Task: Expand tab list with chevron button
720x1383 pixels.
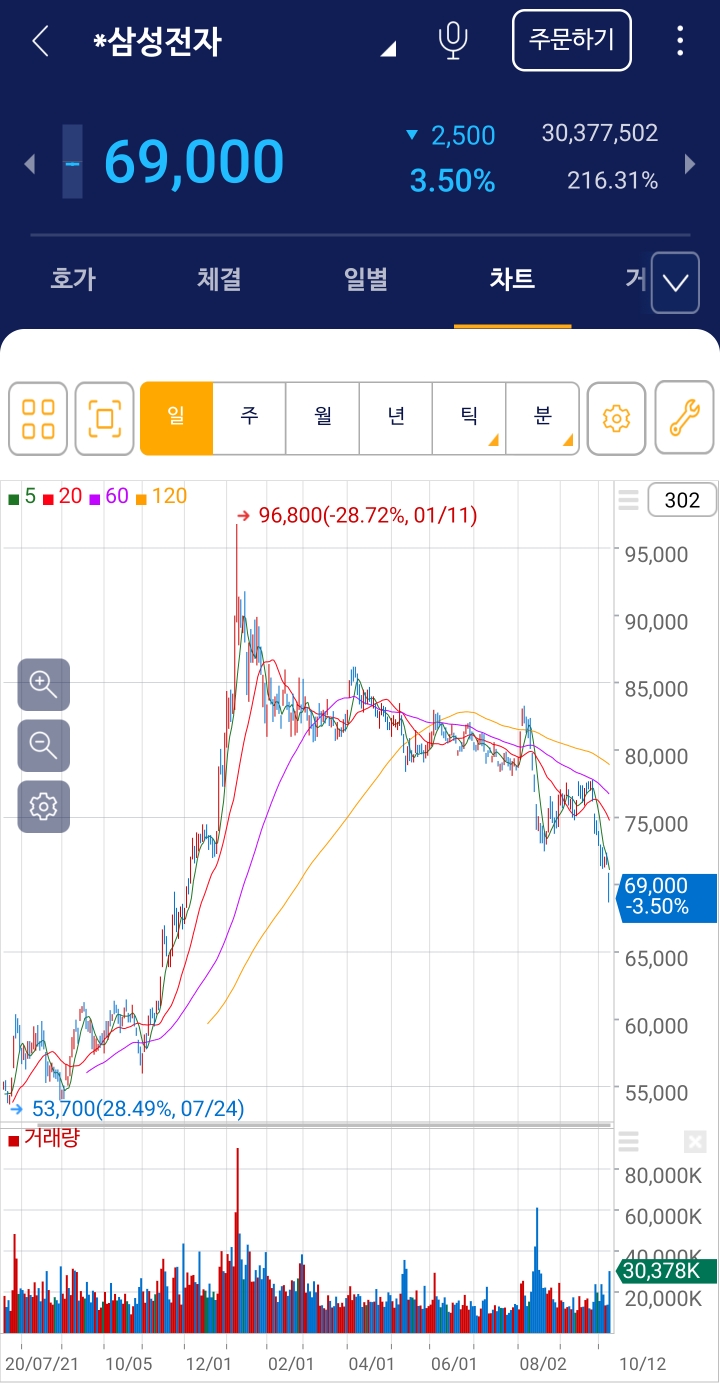Action: [x=676, y=283]
